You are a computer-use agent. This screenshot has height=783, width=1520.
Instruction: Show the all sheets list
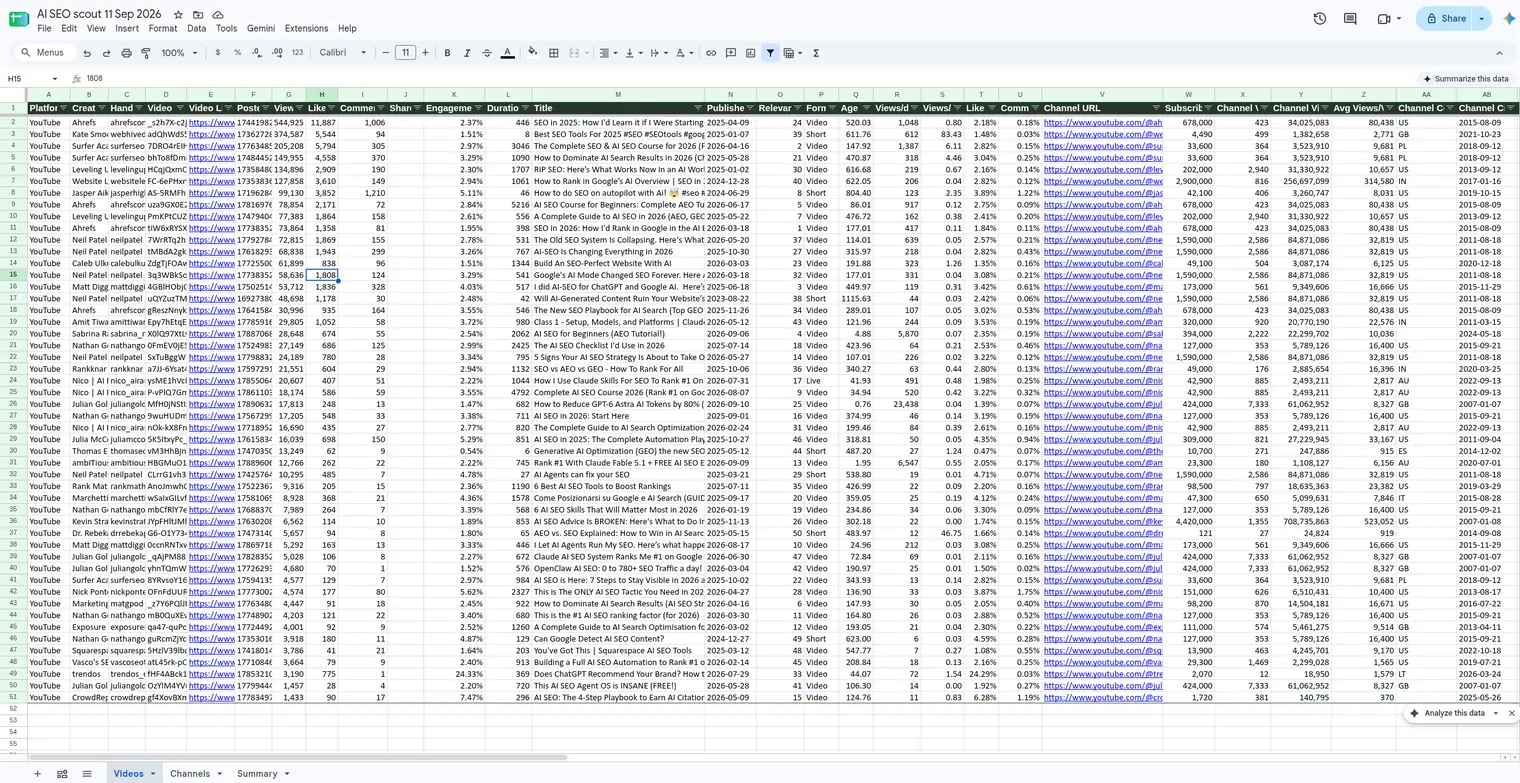click(87, 773)
